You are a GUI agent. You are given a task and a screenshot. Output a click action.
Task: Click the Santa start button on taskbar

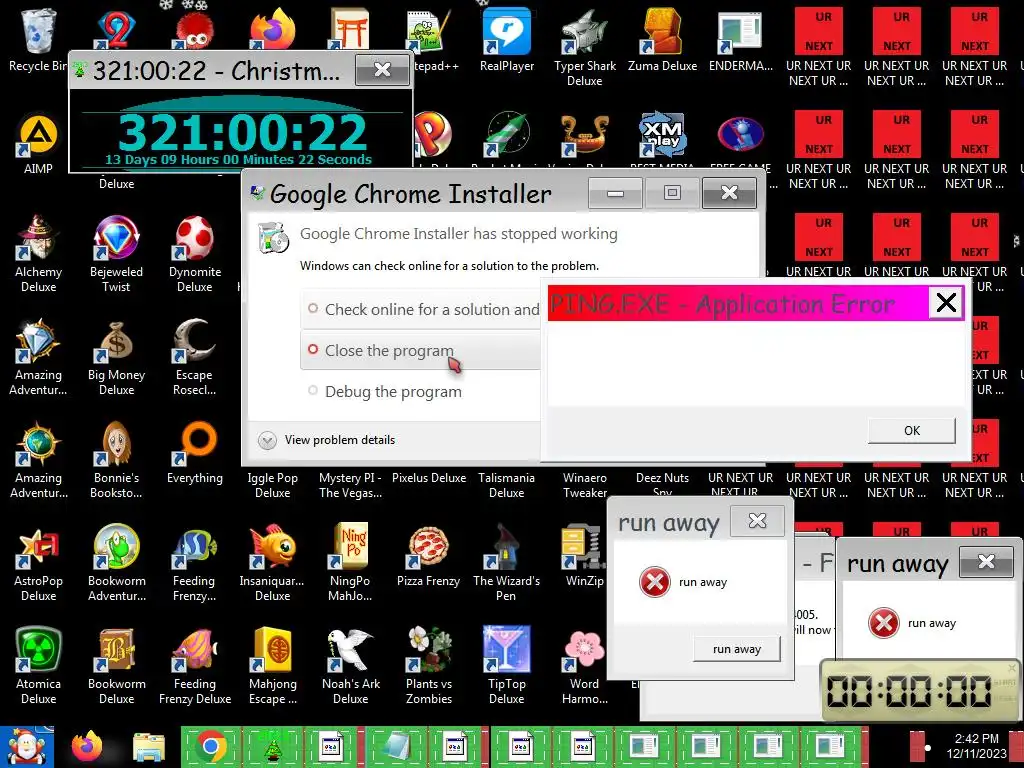coord(27,746)
